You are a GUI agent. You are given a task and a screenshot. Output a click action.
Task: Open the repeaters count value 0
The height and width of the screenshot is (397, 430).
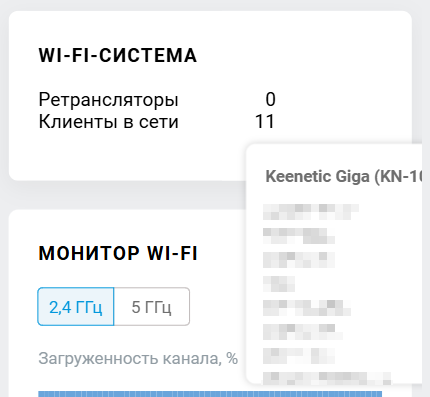(270, 99)
